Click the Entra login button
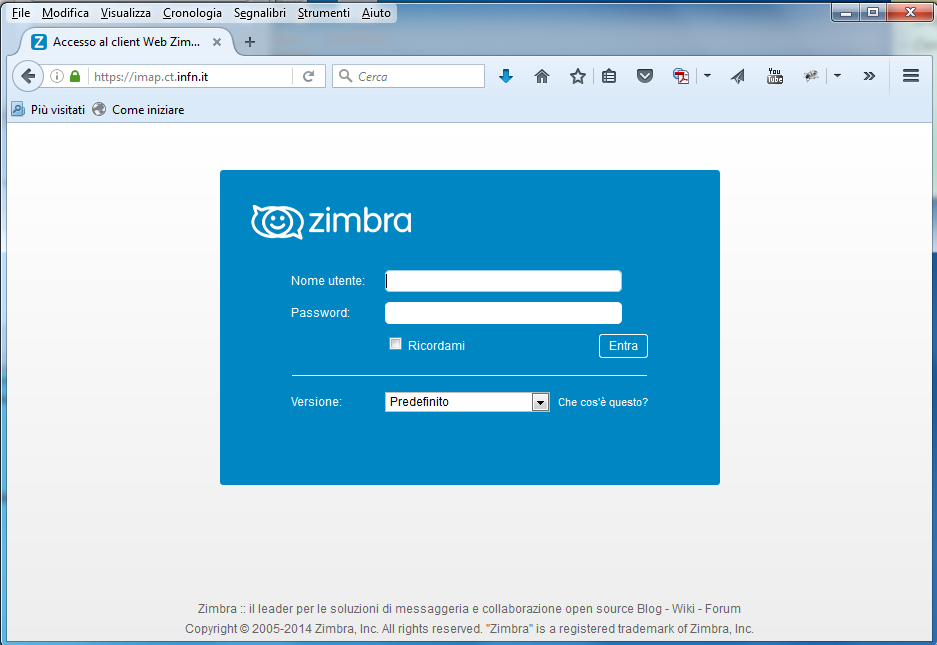The image size is (937, 645). coord(623,346)
